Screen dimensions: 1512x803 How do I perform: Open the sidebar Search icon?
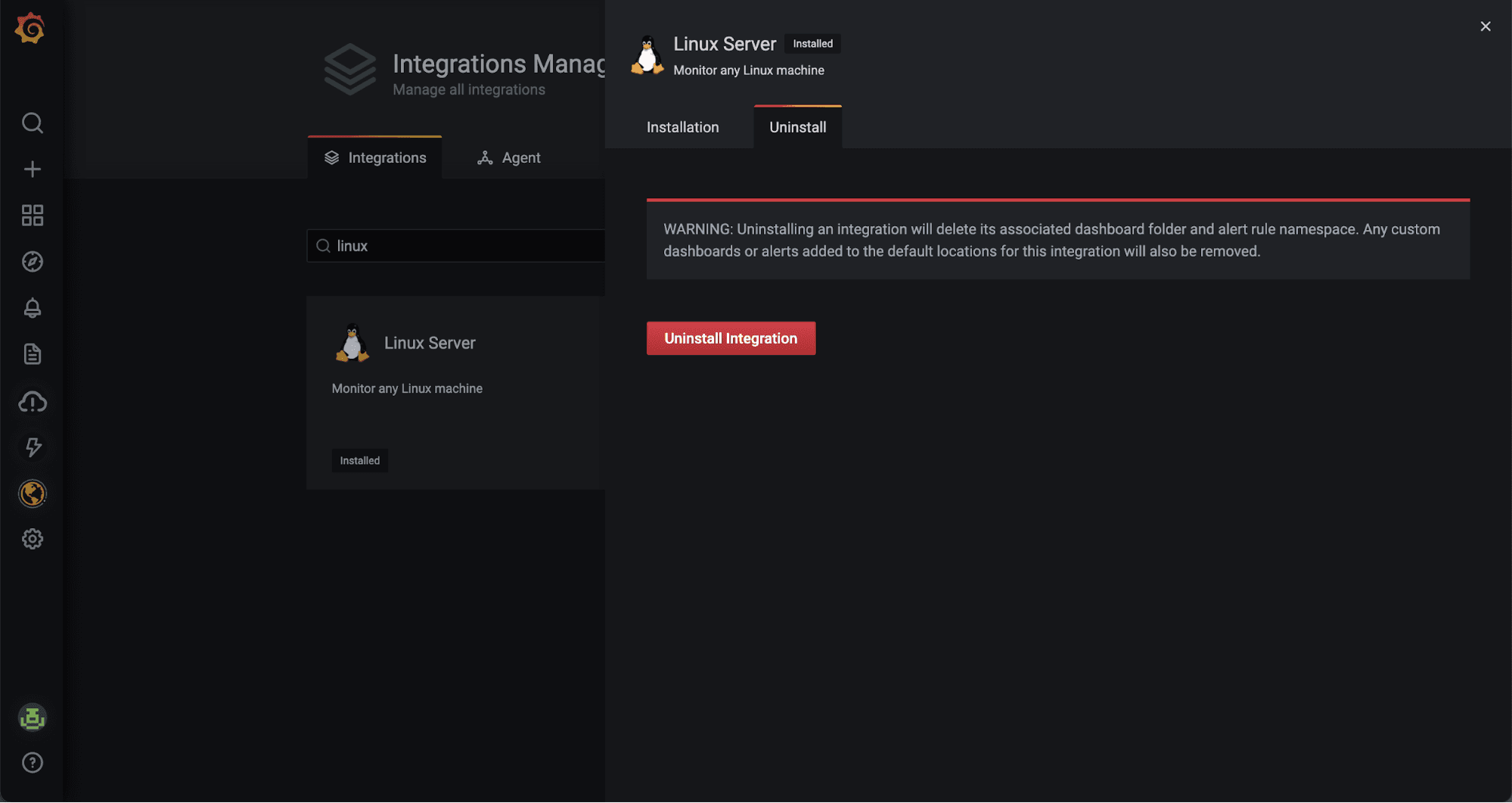32,123
